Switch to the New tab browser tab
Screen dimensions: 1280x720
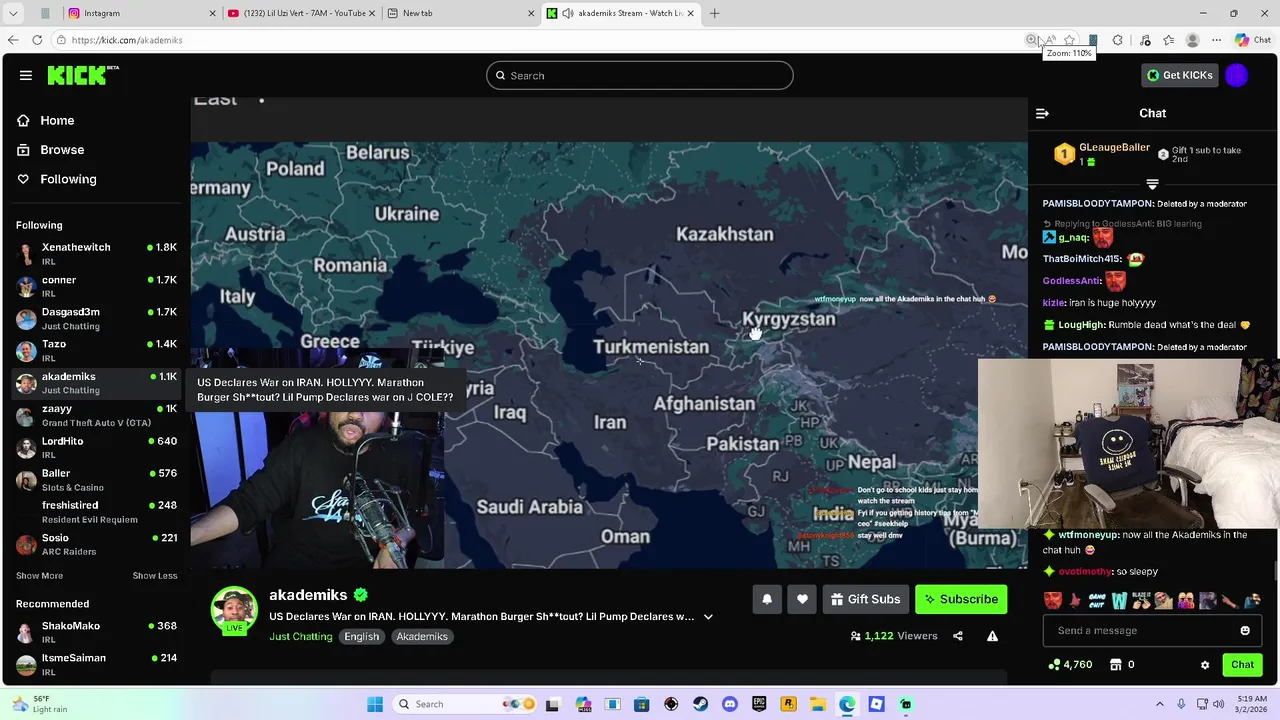point(461,13)
